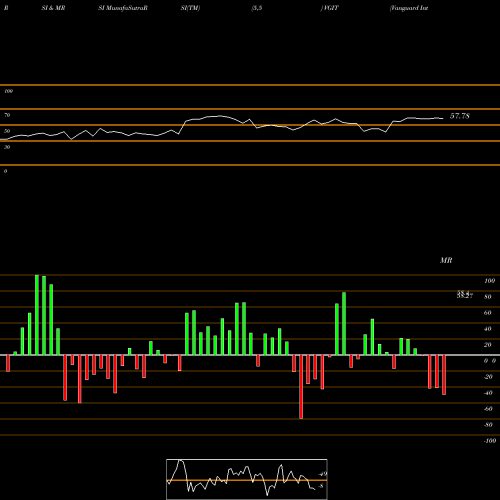Click the '(Vanguard Int' name text
500x500 pixels.
[x=409, y=8]
